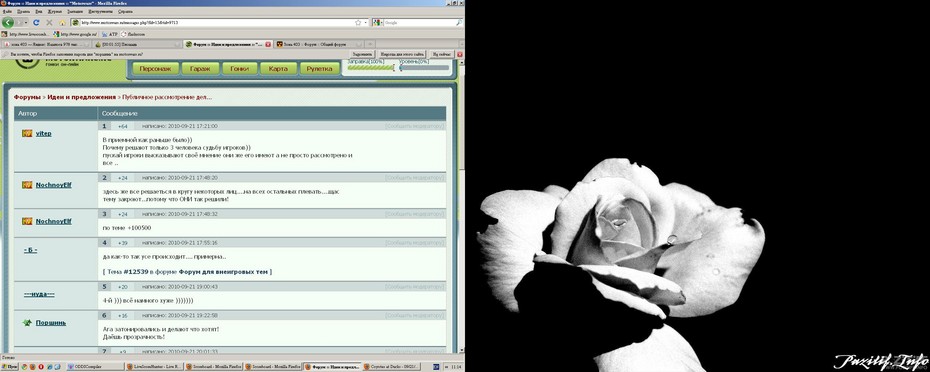Viewport: 930px width, 372px height.
Task: Click the green star icon next to Поршинь
Action: point(27,323)
